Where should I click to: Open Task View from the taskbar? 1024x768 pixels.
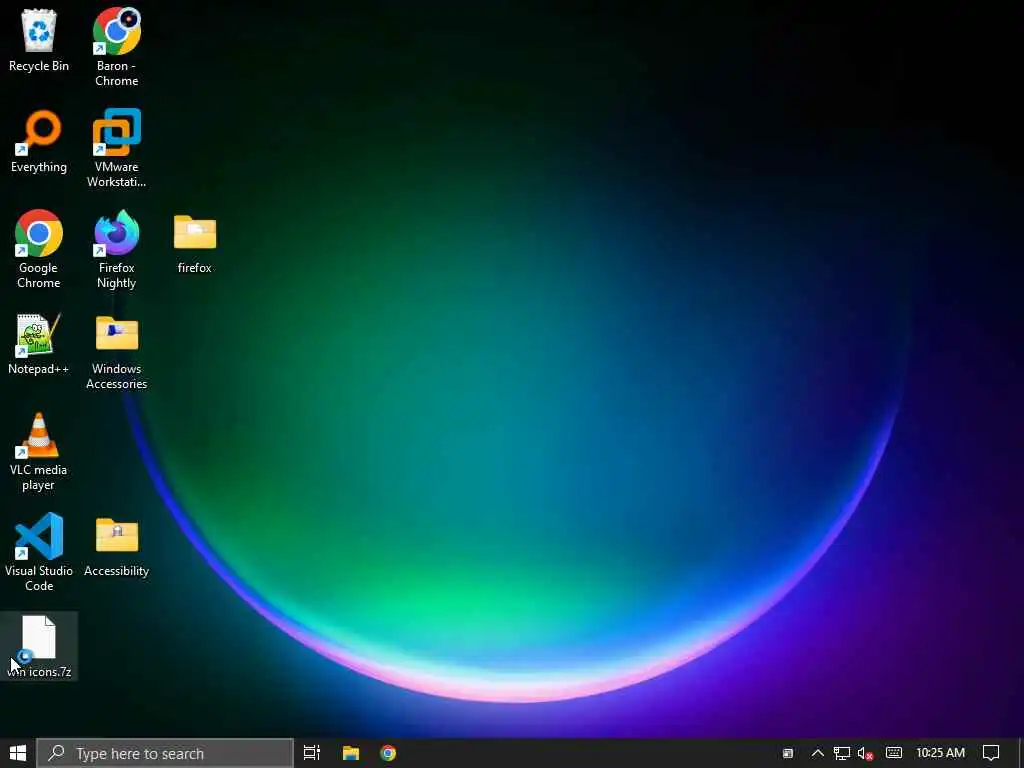click(312, 753)
